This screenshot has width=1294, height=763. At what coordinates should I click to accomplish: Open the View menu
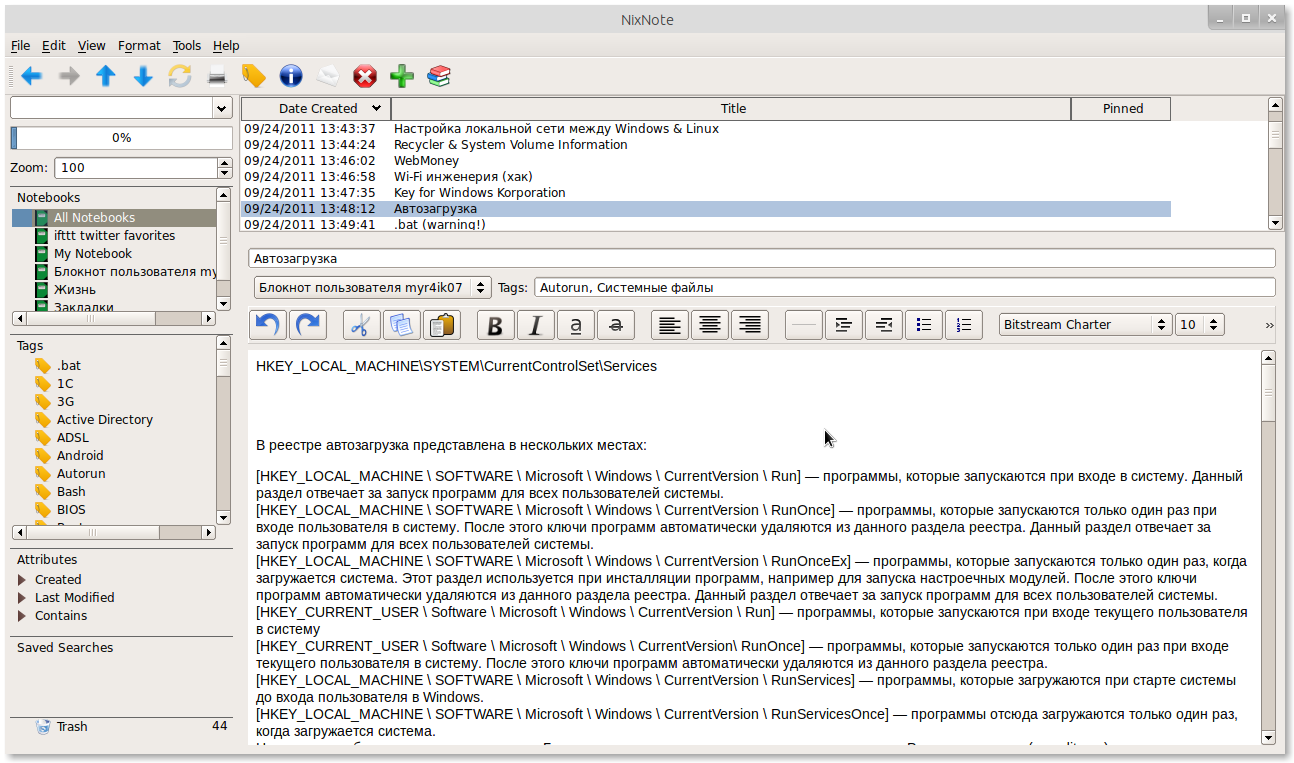point(91,45)
